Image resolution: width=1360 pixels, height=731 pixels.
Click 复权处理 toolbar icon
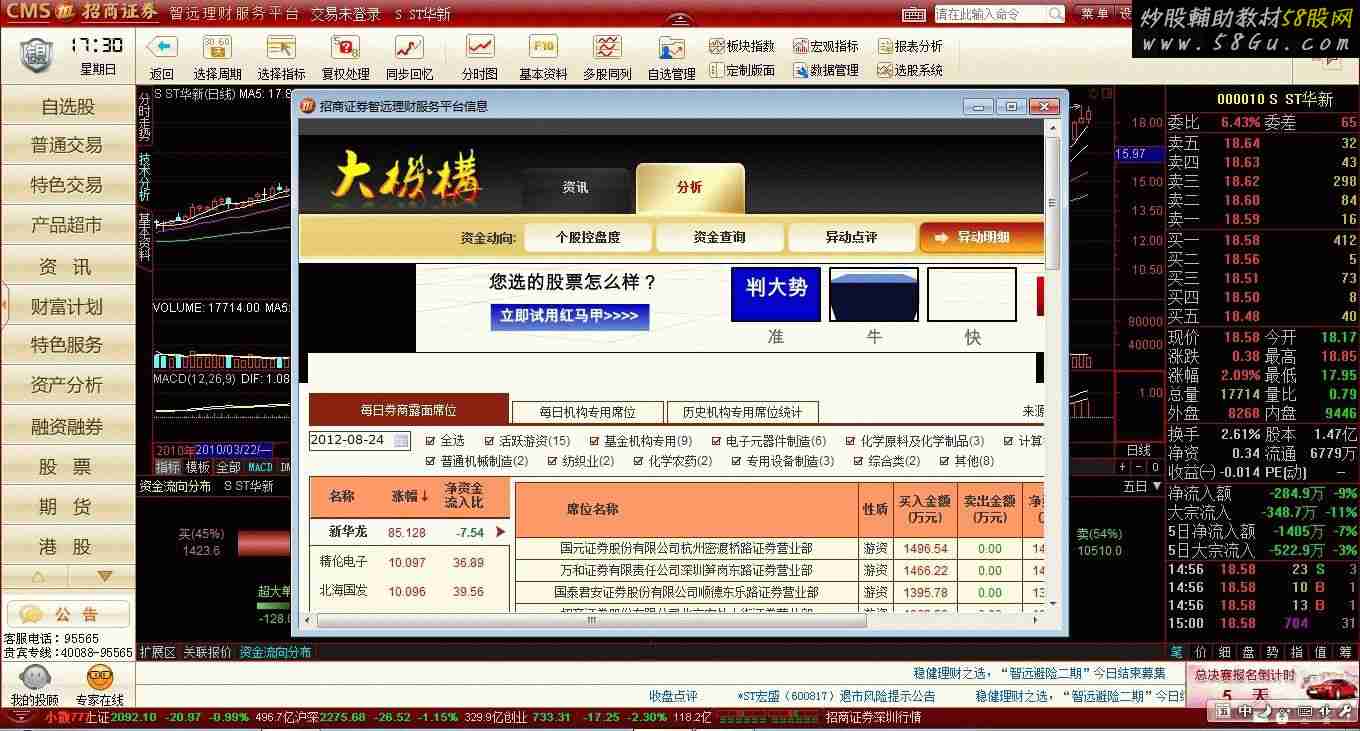(x=345, y=47)
